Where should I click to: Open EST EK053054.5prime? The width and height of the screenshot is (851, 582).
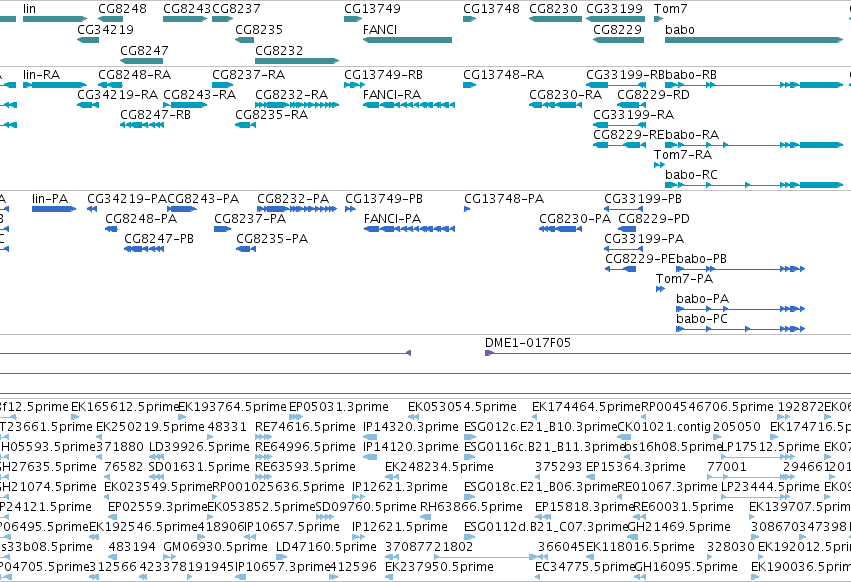tap(462, 407)
